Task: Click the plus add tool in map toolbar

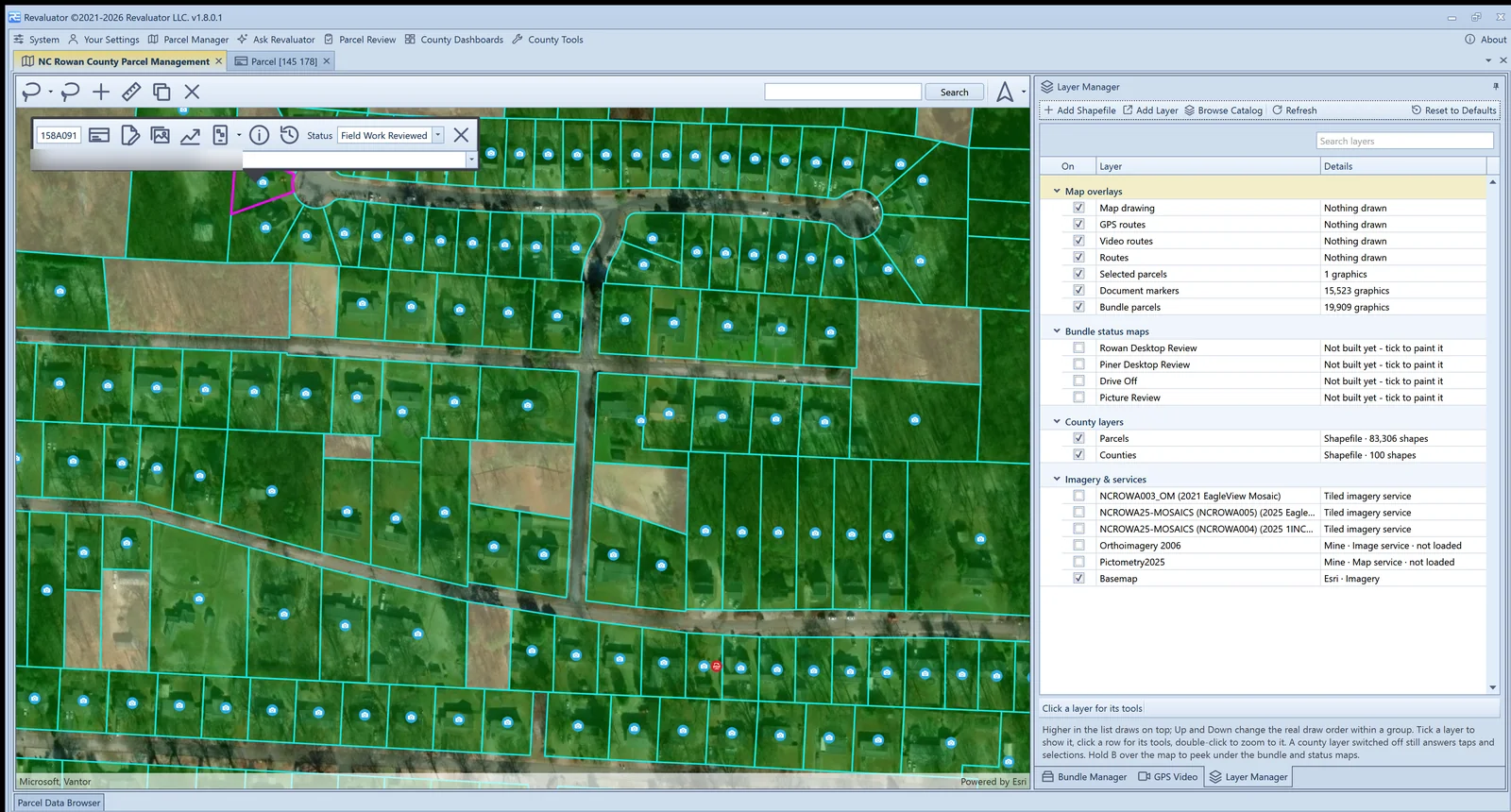Action: (101, 92)
